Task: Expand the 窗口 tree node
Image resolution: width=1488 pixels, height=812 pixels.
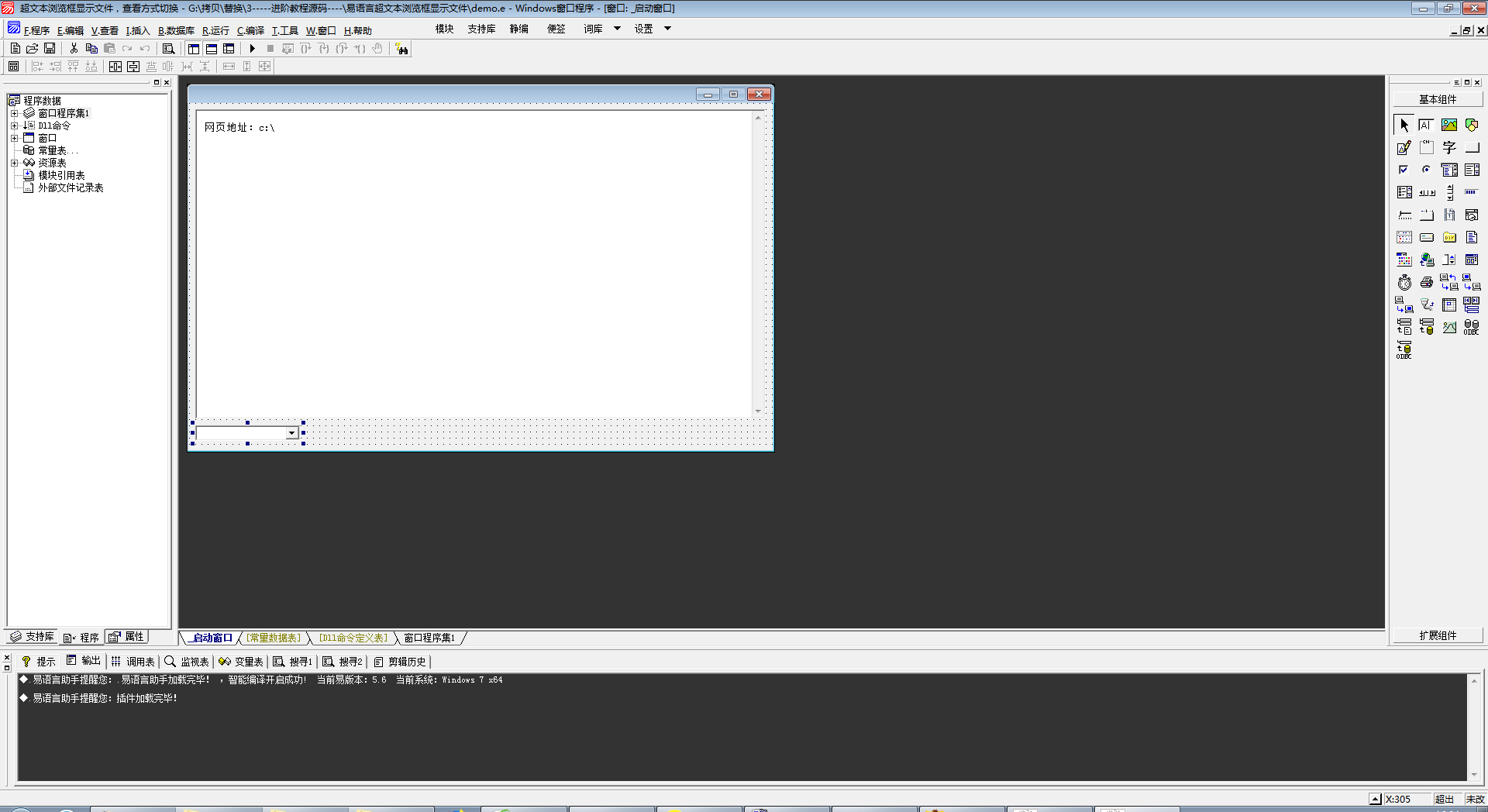Action: (x=14, y=138)
